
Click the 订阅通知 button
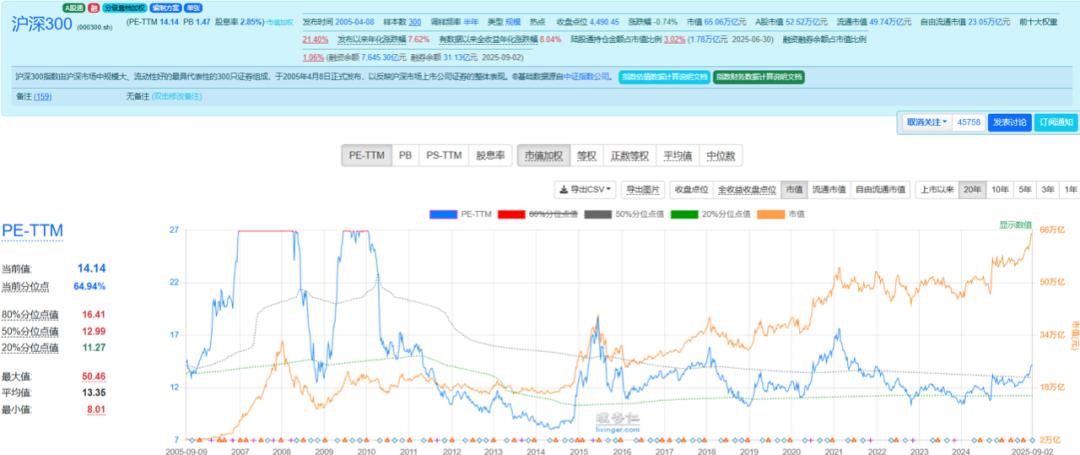click(1054, 122)
